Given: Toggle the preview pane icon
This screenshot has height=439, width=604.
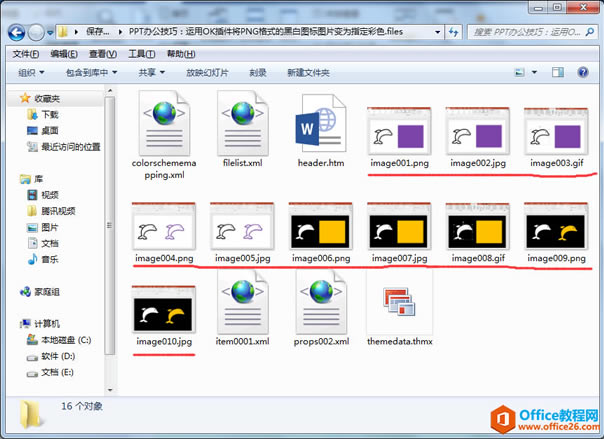Looking at the screenshot, I should [x=558, y=72].
